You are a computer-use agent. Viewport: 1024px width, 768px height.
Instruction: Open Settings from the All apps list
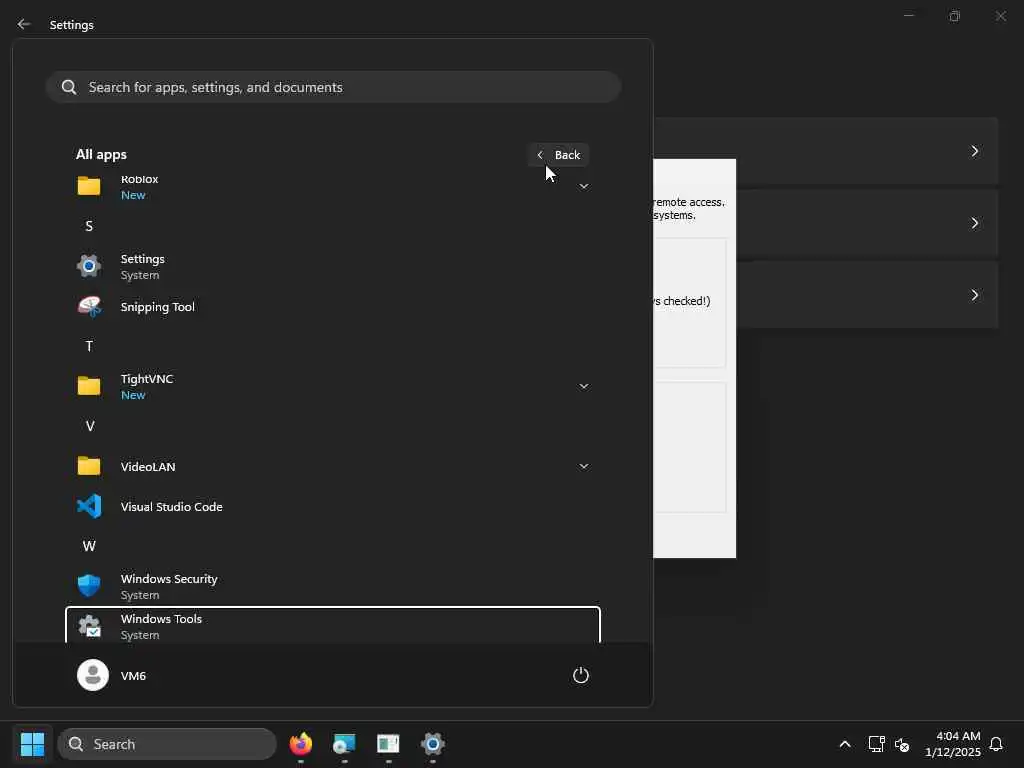pos(332,266)
